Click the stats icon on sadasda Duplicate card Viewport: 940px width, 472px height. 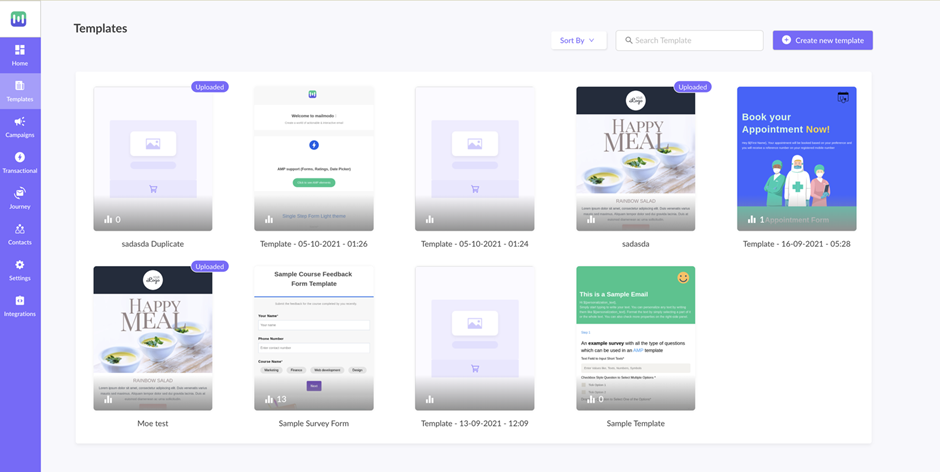pos(108,220)
